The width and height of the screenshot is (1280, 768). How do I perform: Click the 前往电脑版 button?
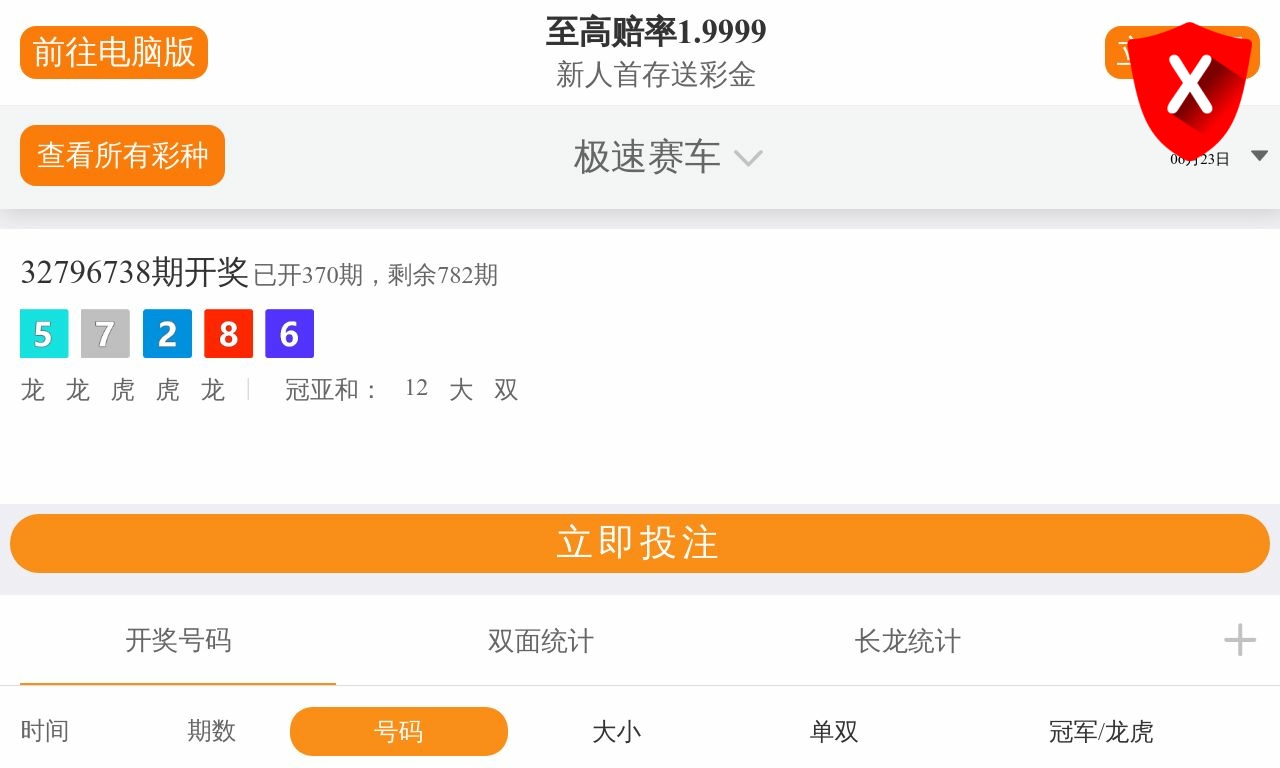click(114, 52)
